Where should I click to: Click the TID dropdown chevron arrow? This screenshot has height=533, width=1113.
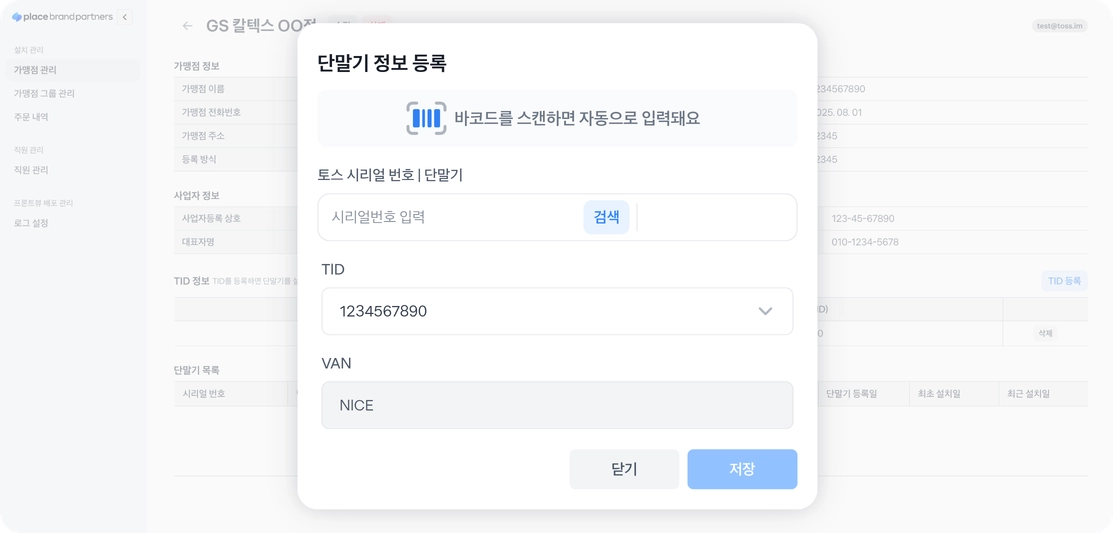tap(765, 311)
